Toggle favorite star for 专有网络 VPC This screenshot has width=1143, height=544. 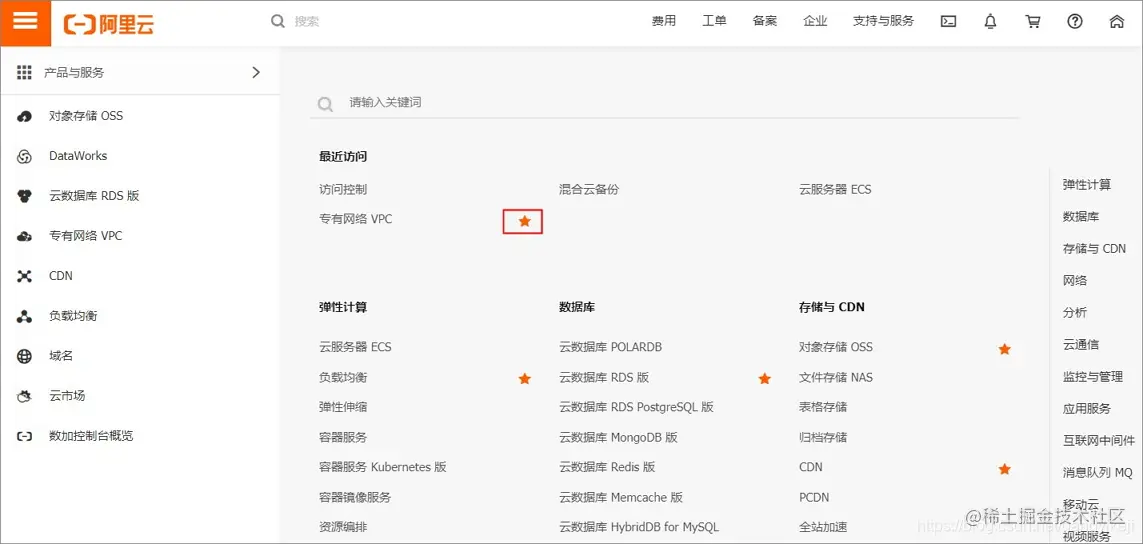point(524,220)
